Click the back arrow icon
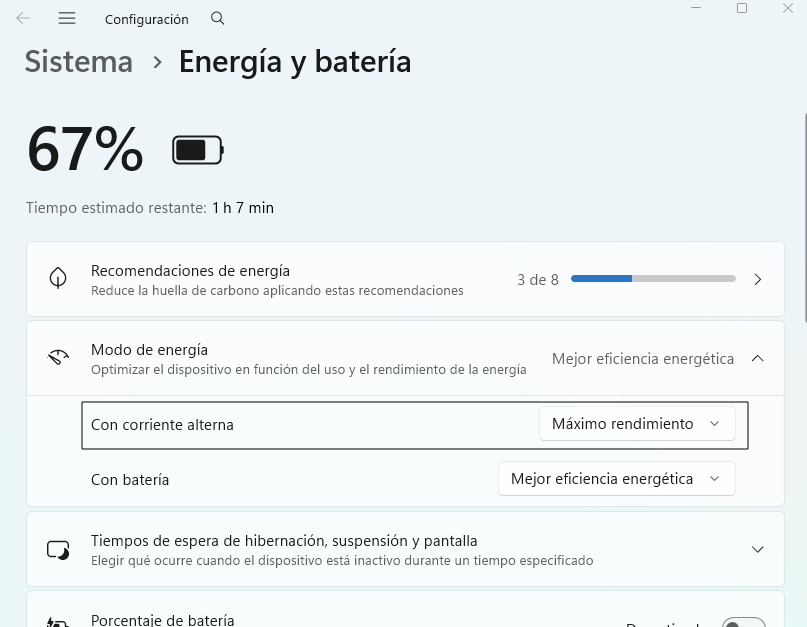This screenshot has height=627, width=807. (22, 18)
